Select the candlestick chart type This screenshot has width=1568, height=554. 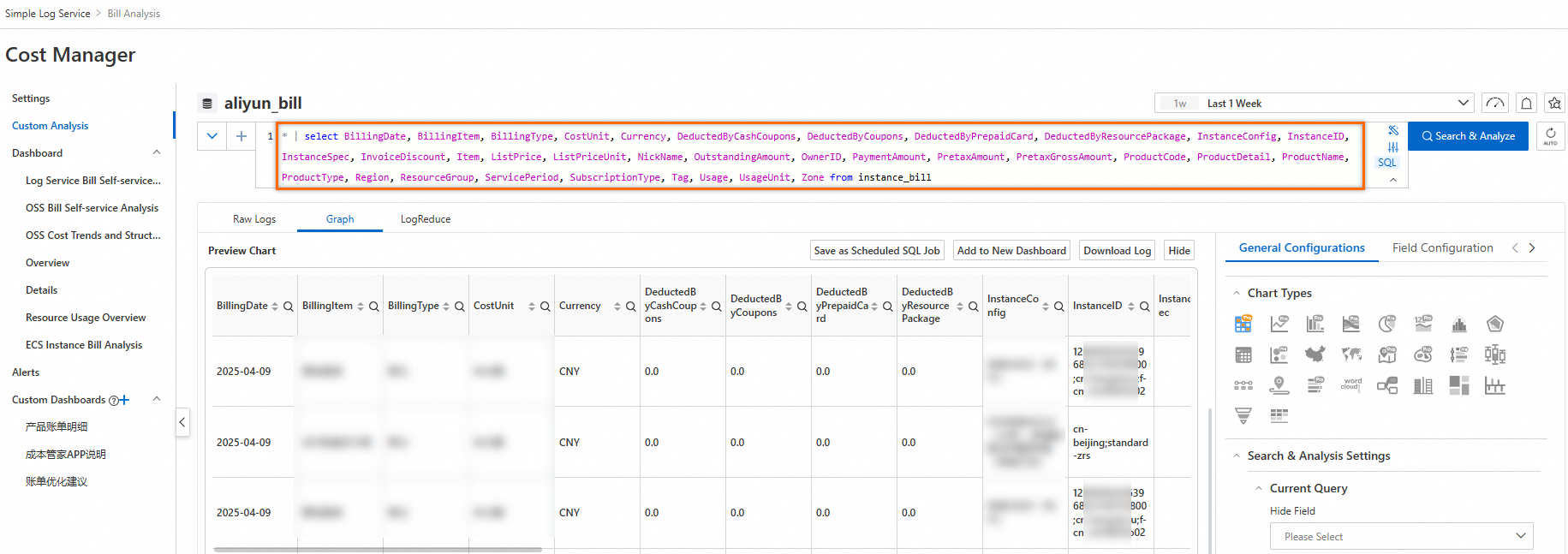(1495, 354)
